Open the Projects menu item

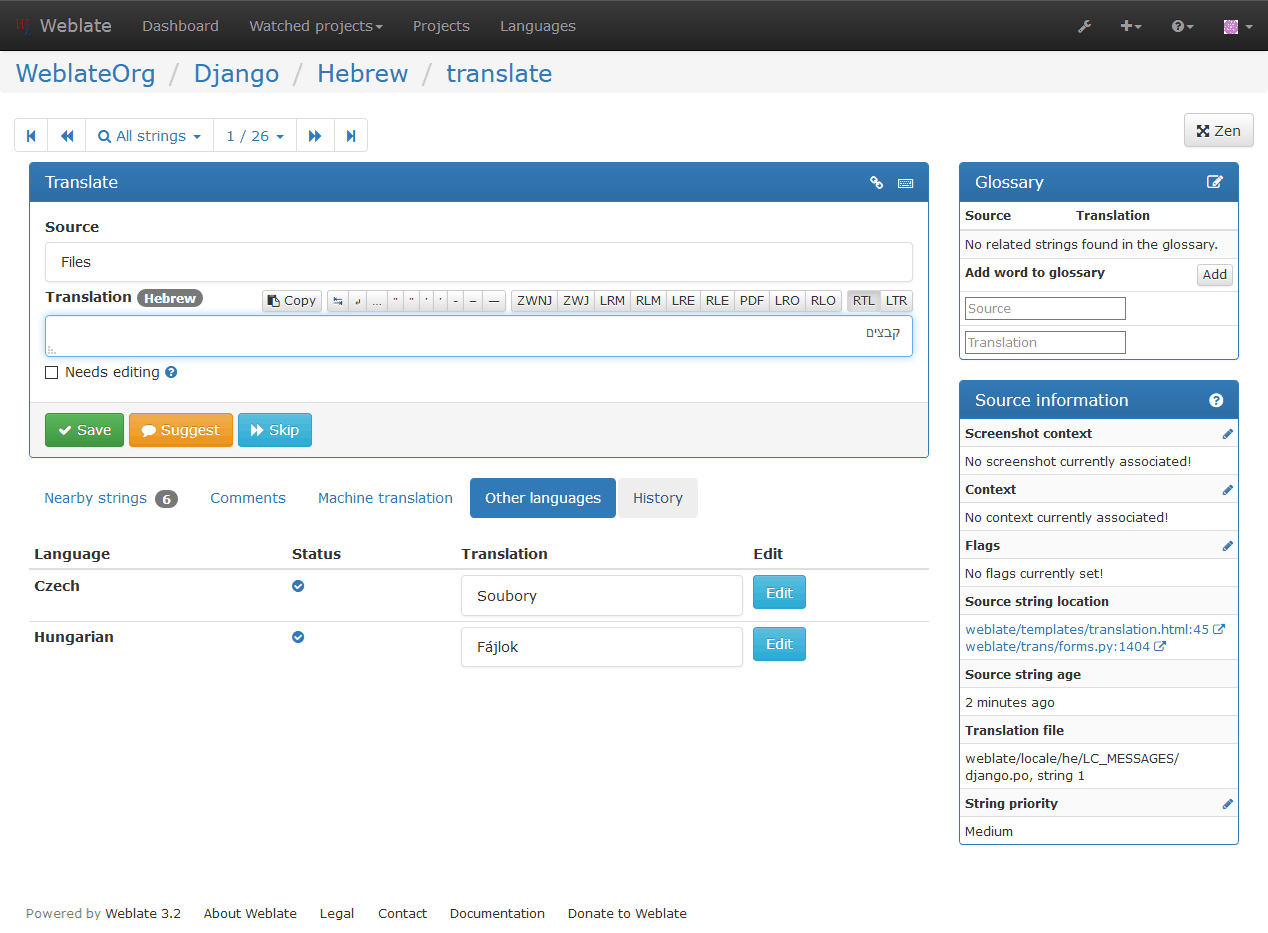click(441, 26)
